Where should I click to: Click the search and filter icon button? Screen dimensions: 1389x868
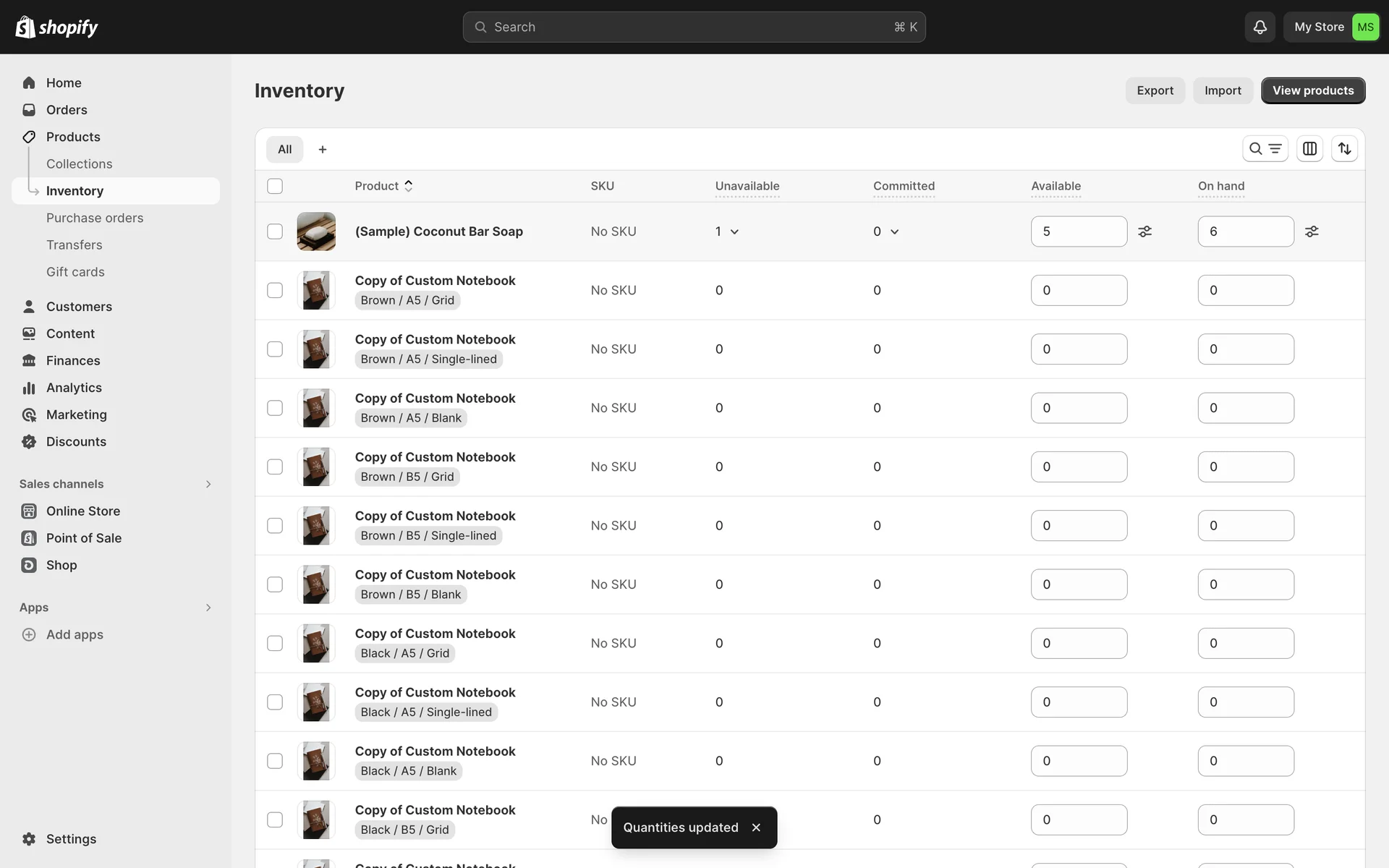point(1265,148)
